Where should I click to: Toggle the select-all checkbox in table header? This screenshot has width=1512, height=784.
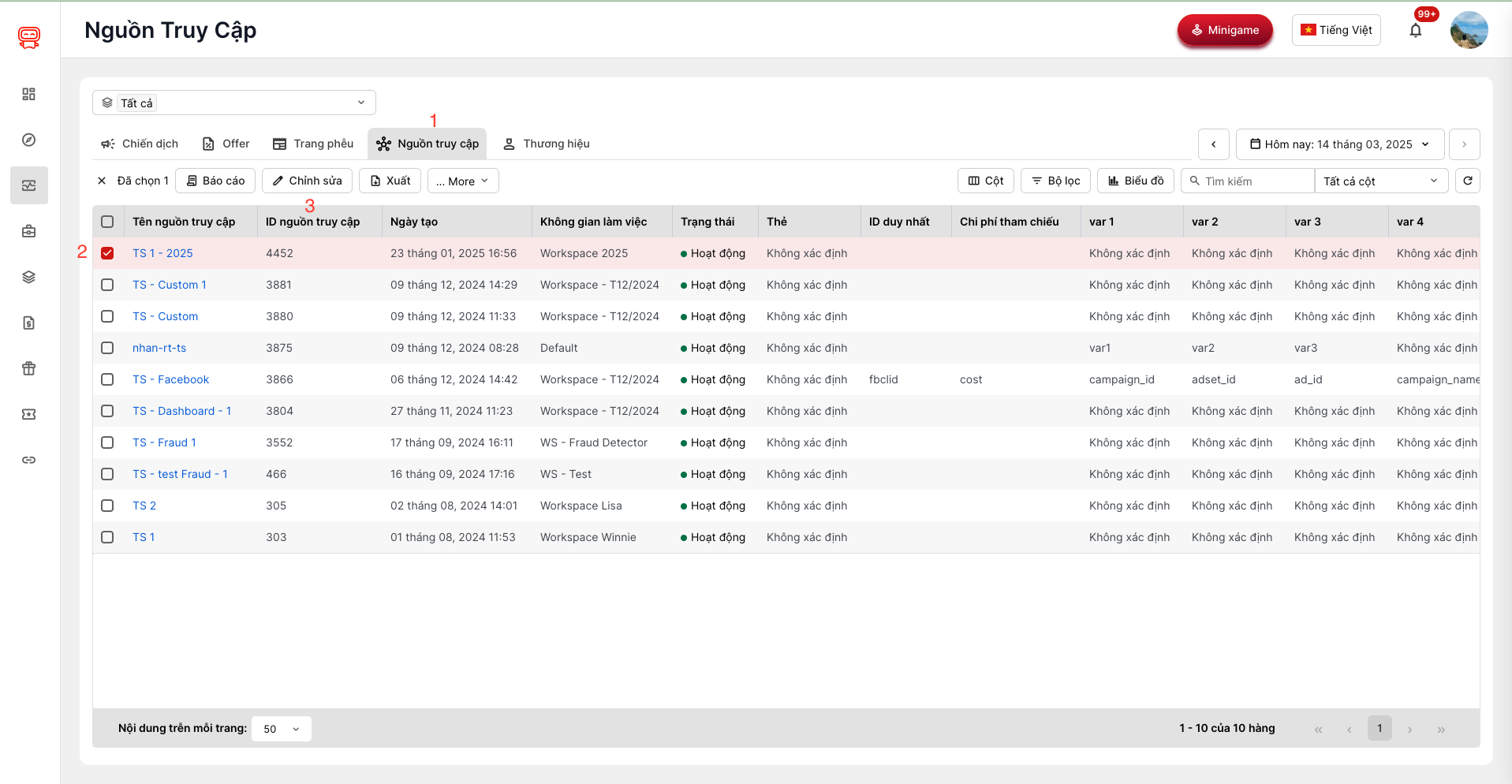[x=107, y=222]
